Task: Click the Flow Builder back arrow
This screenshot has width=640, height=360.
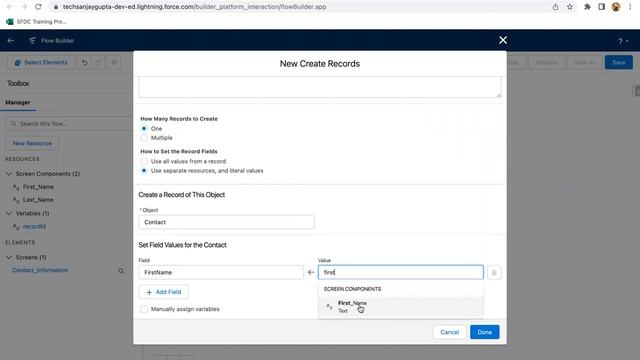Action: tap(11, 40)
